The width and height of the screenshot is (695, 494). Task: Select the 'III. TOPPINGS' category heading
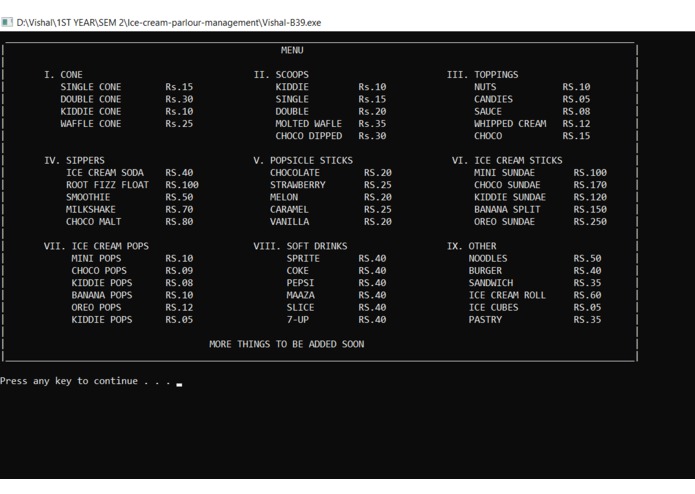tap(483, 74)
